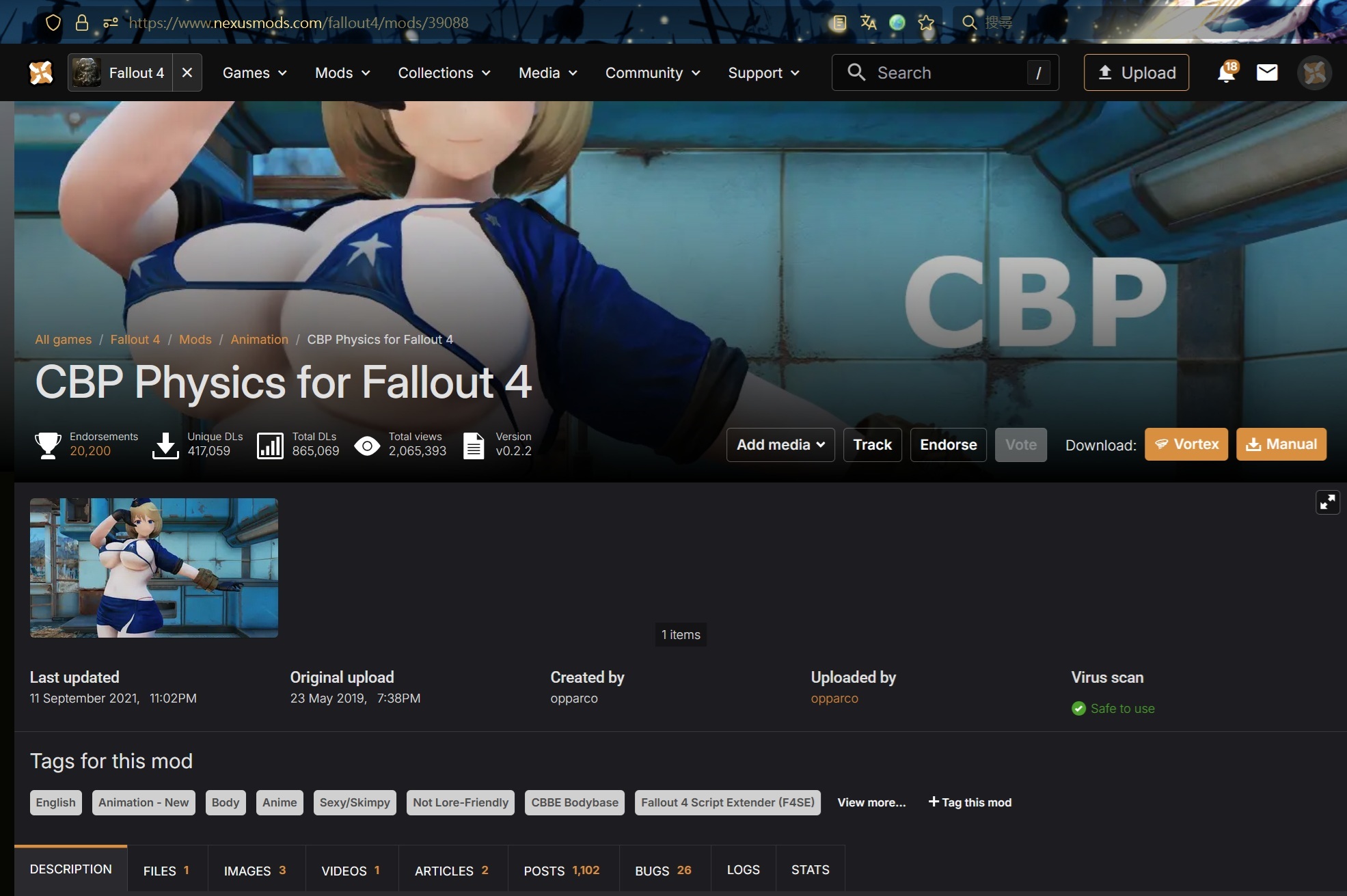Open uploader opparco's profile link
Screen dimensions: 1347x896
tap(834, 698)
